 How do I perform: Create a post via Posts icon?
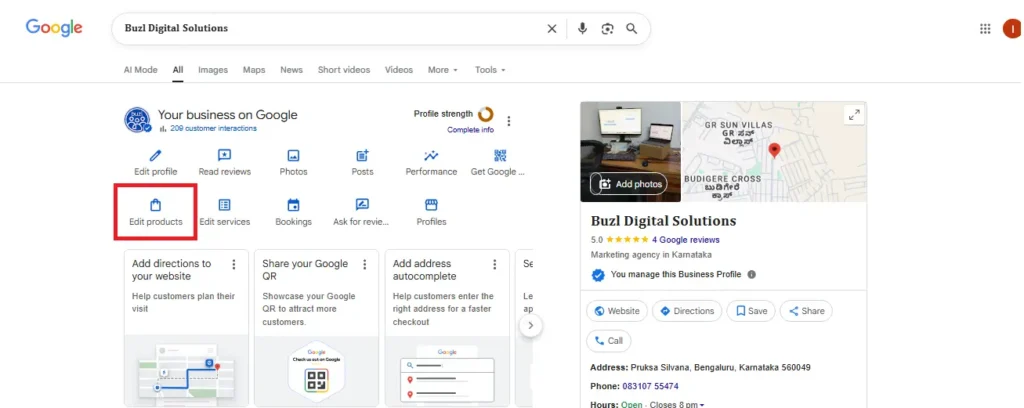click(362, 155)
